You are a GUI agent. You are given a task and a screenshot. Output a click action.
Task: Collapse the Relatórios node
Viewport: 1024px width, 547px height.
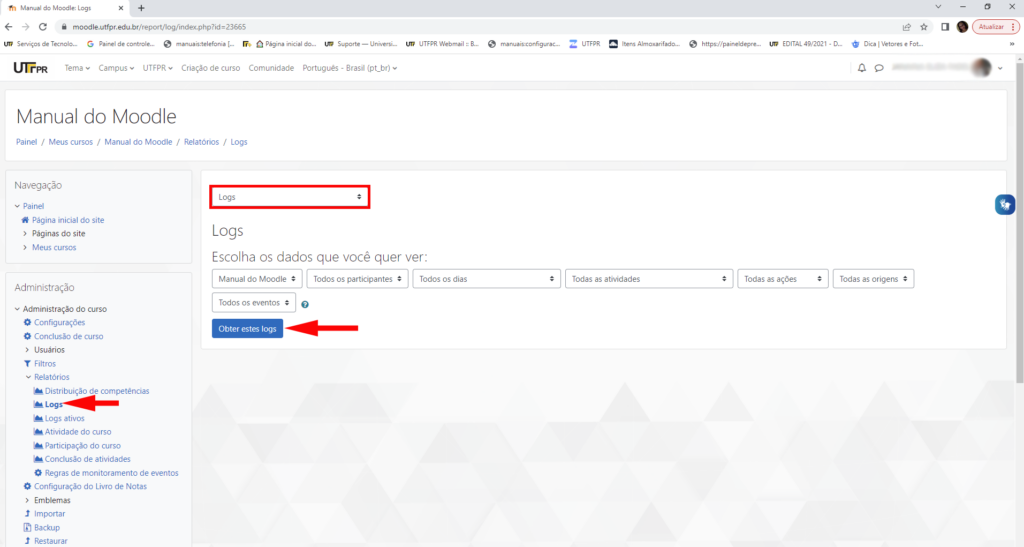28,377
